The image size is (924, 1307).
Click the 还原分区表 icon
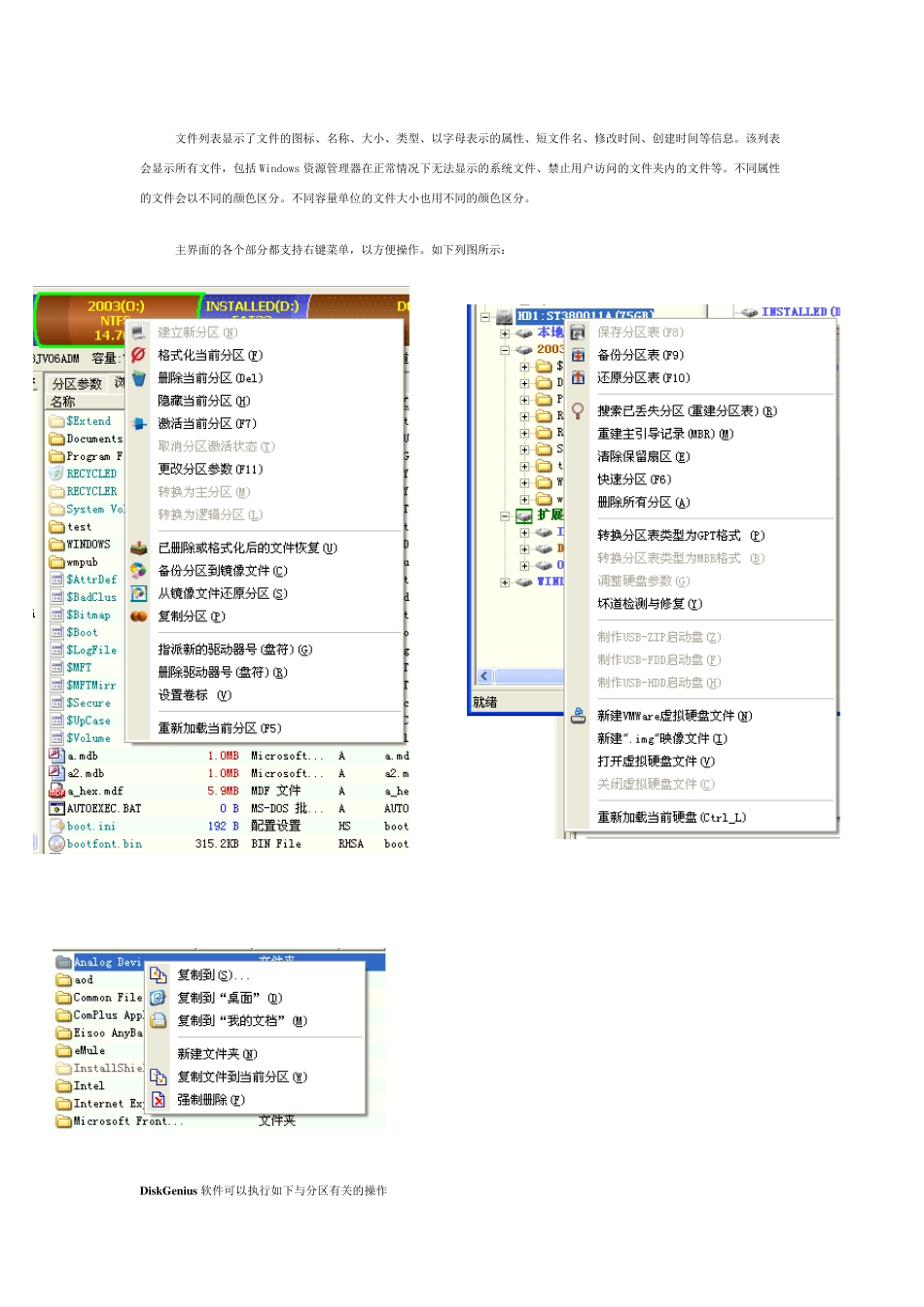coord(578,377)
